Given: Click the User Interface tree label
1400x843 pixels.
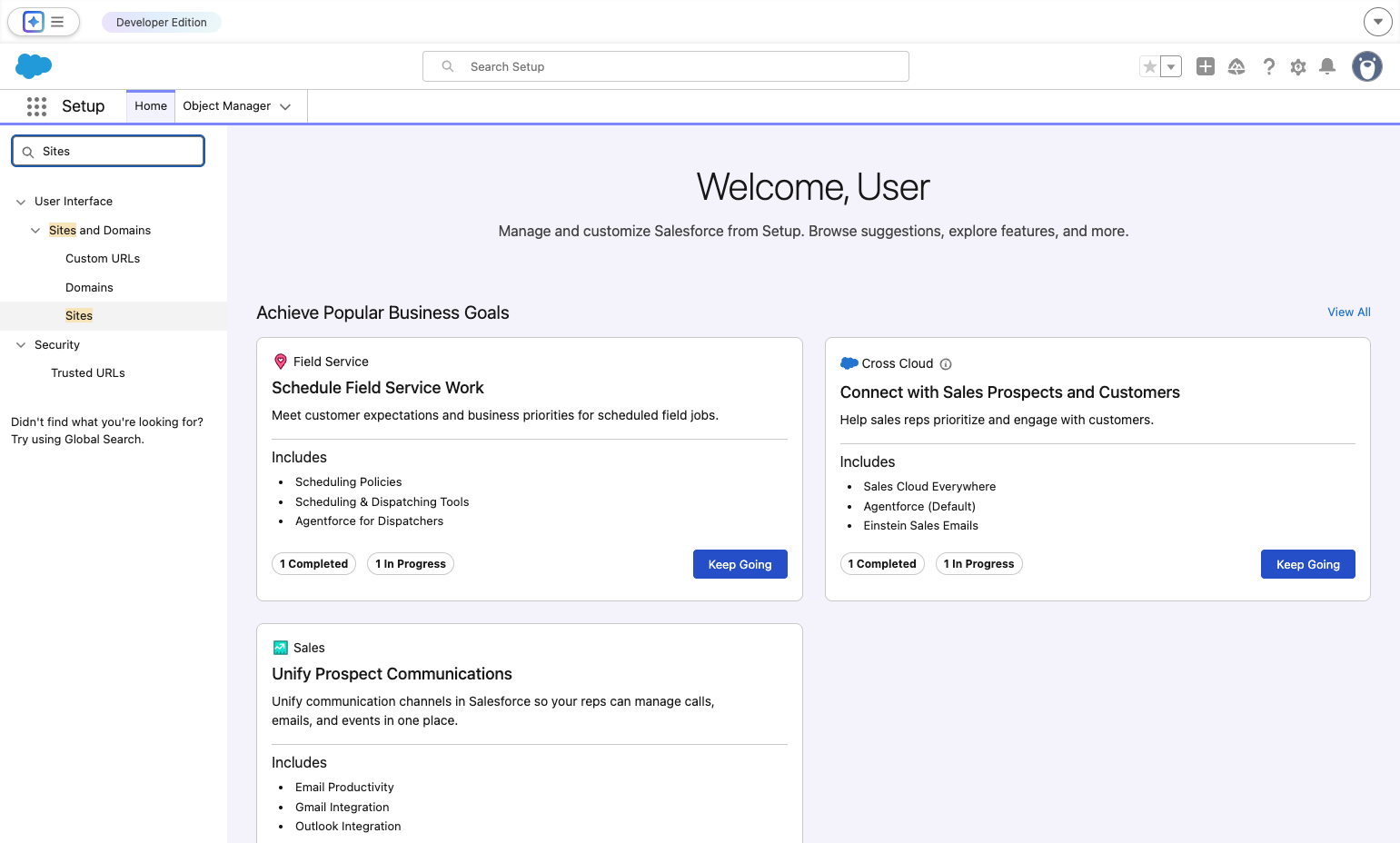Looking at the screenshot, I should pos(74,202).
